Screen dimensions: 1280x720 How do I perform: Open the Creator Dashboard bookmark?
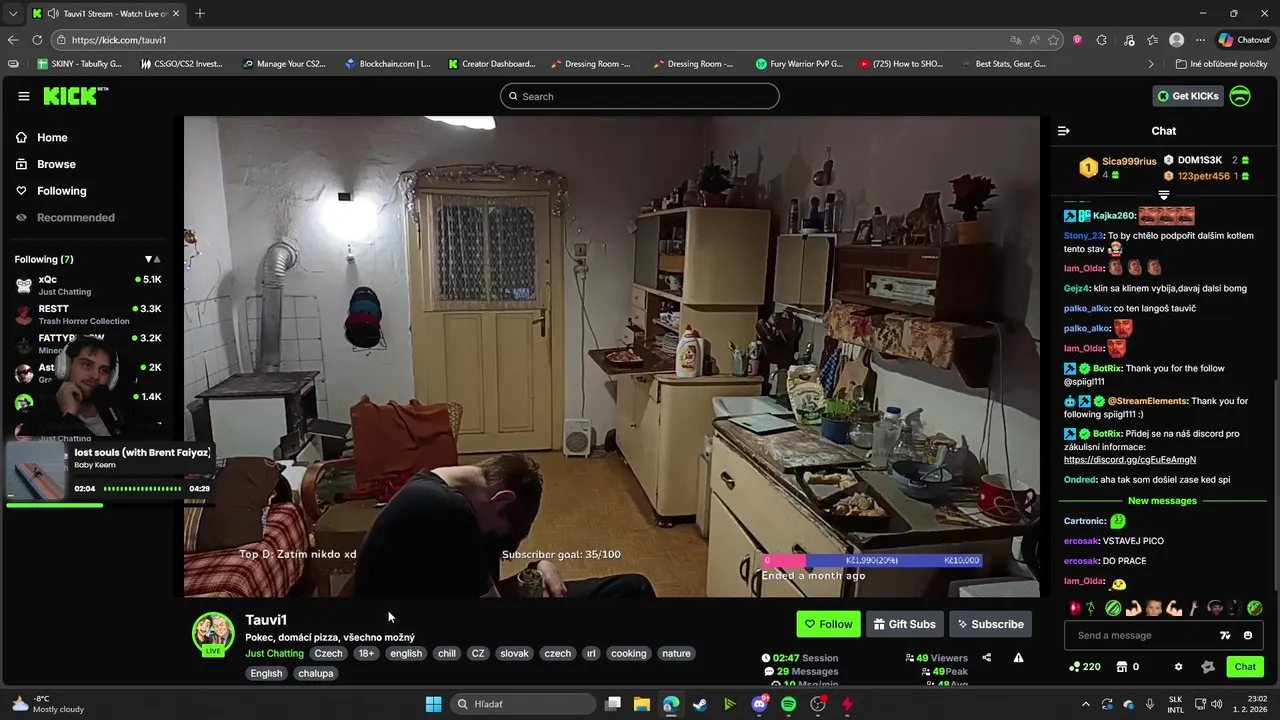492,64
